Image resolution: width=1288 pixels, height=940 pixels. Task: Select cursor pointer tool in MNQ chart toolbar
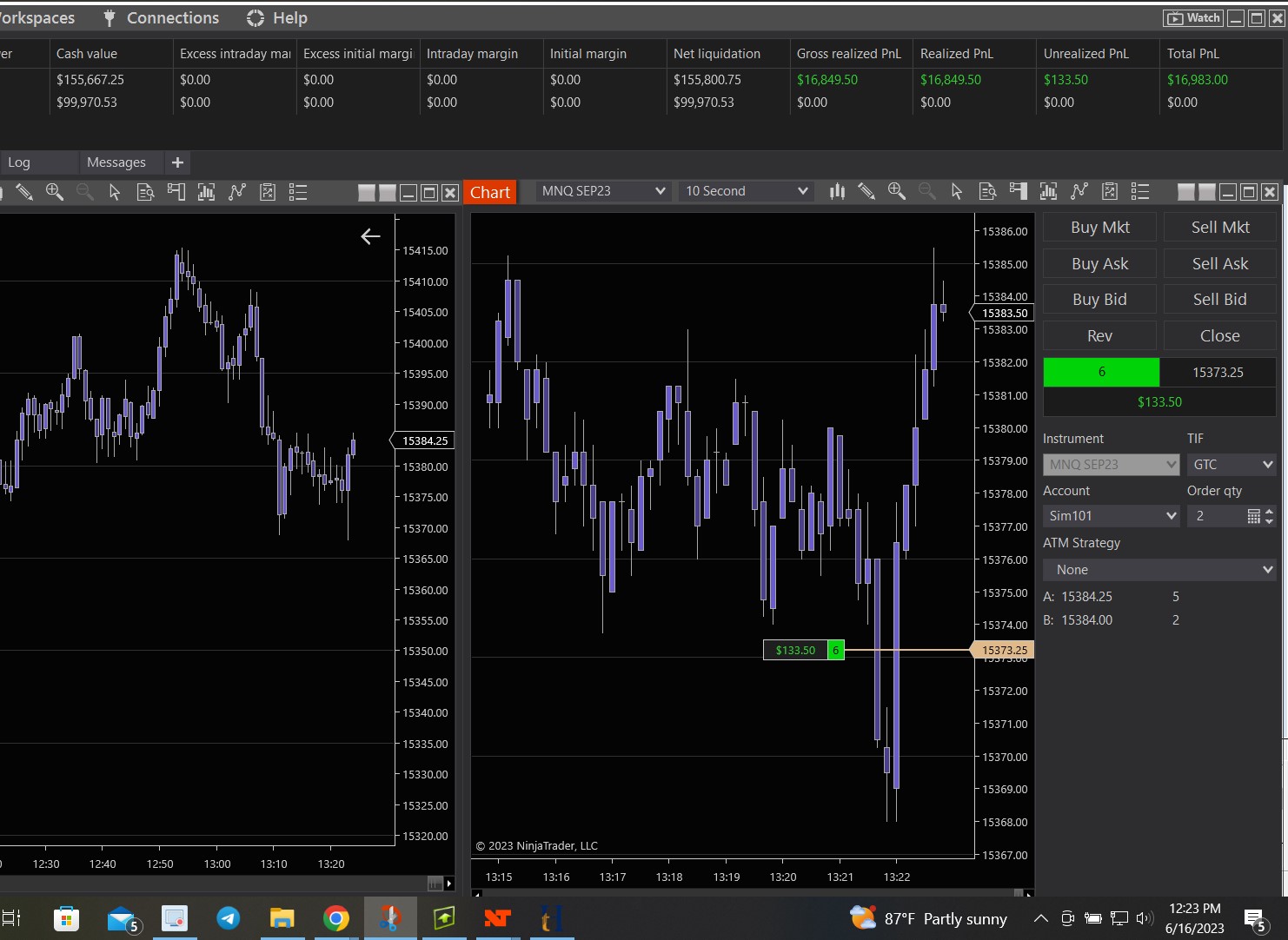coord(957,191)
